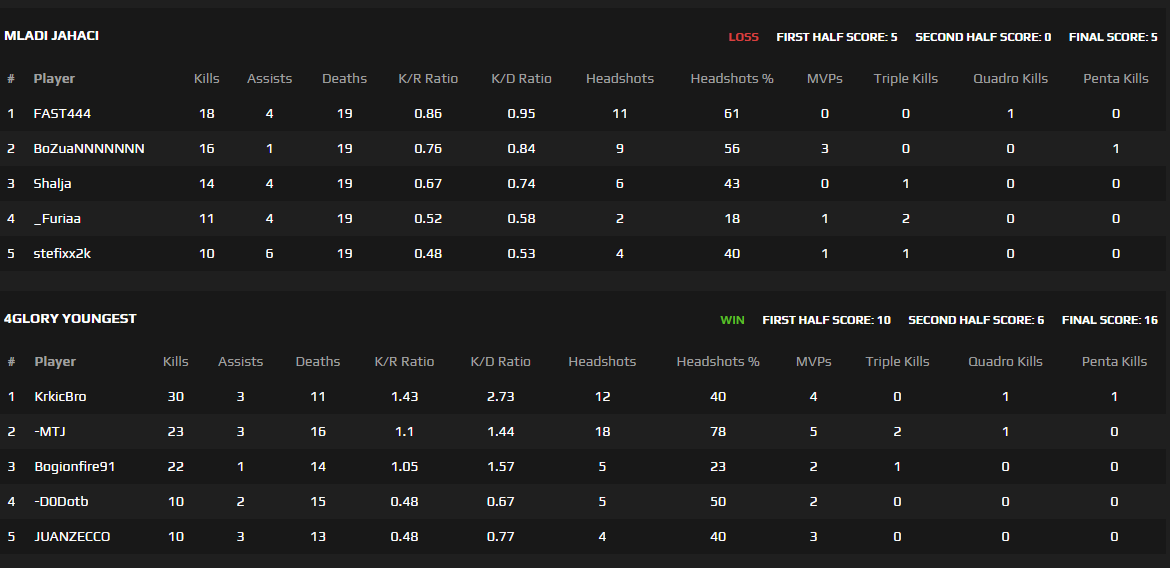Click the JUANZECCO player name
1170x568 pixels.
[72, 537]
